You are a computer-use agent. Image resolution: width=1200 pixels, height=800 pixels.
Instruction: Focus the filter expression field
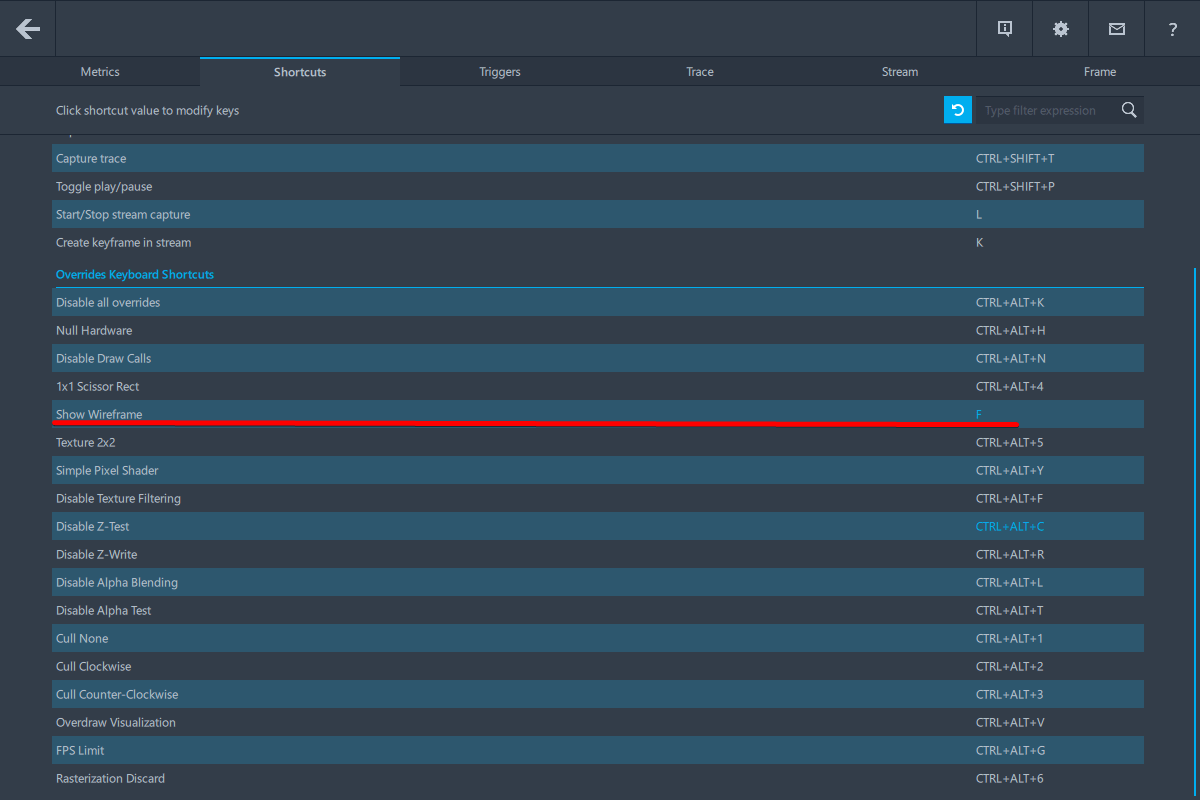tap(1045, 110)
